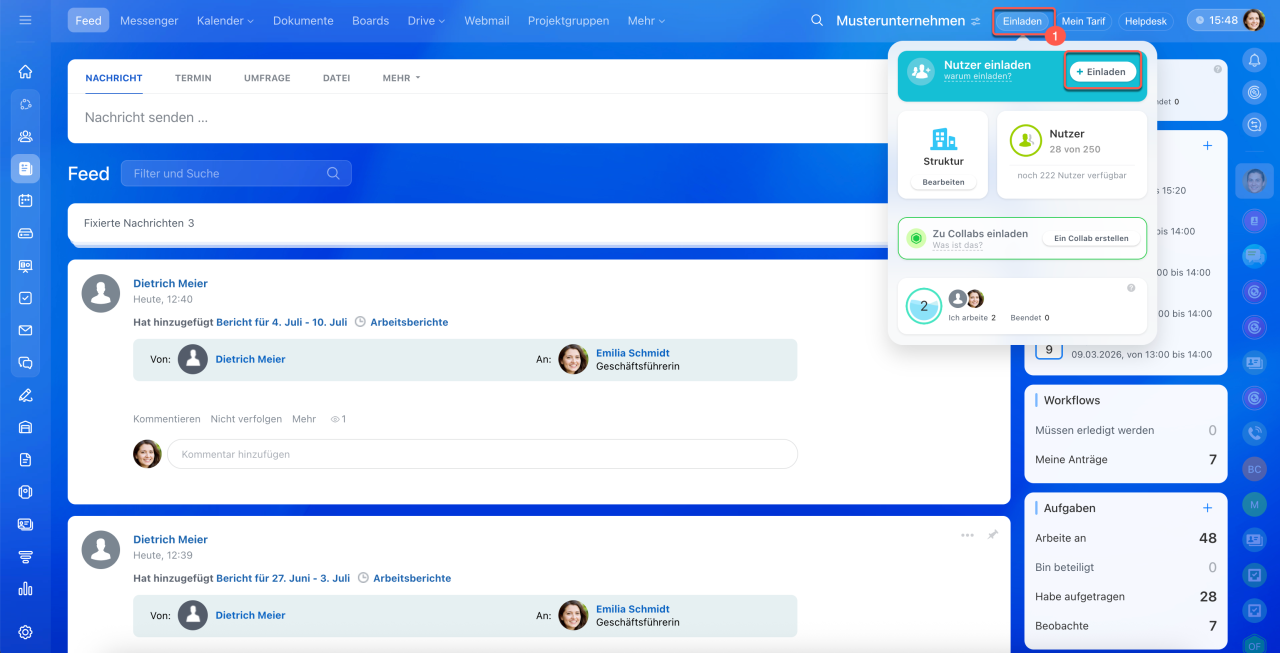The width and height of the screenshot is (1280, 653).
Task: Click the + Einladen button in popup
Action: tap(1102, 72)
